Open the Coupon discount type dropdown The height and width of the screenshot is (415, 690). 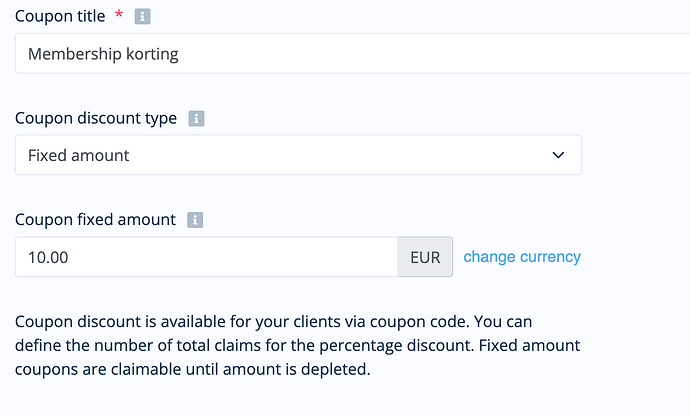click(x=298, y=155)
